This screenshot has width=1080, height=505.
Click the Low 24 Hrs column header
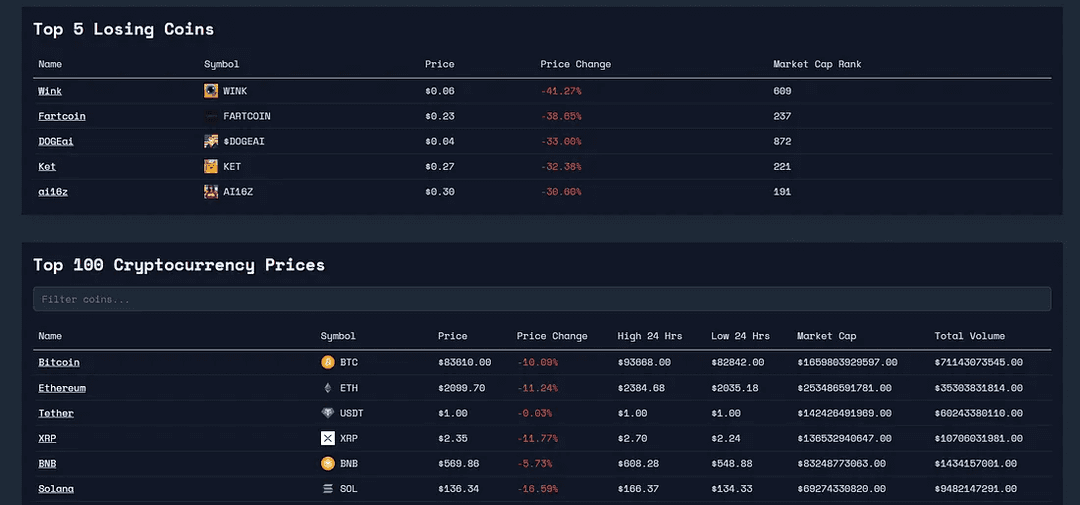(x=740, y=336)
